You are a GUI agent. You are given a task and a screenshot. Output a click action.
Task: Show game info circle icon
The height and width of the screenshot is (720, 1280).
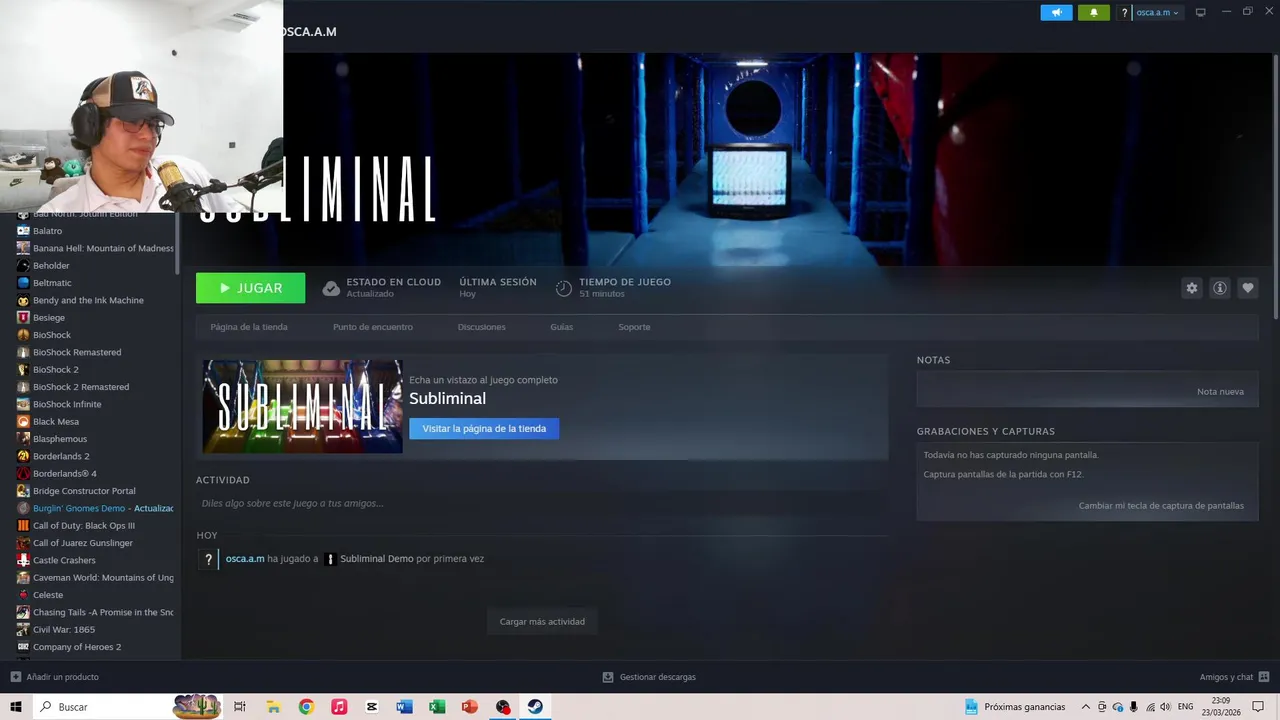(1219, 288)
